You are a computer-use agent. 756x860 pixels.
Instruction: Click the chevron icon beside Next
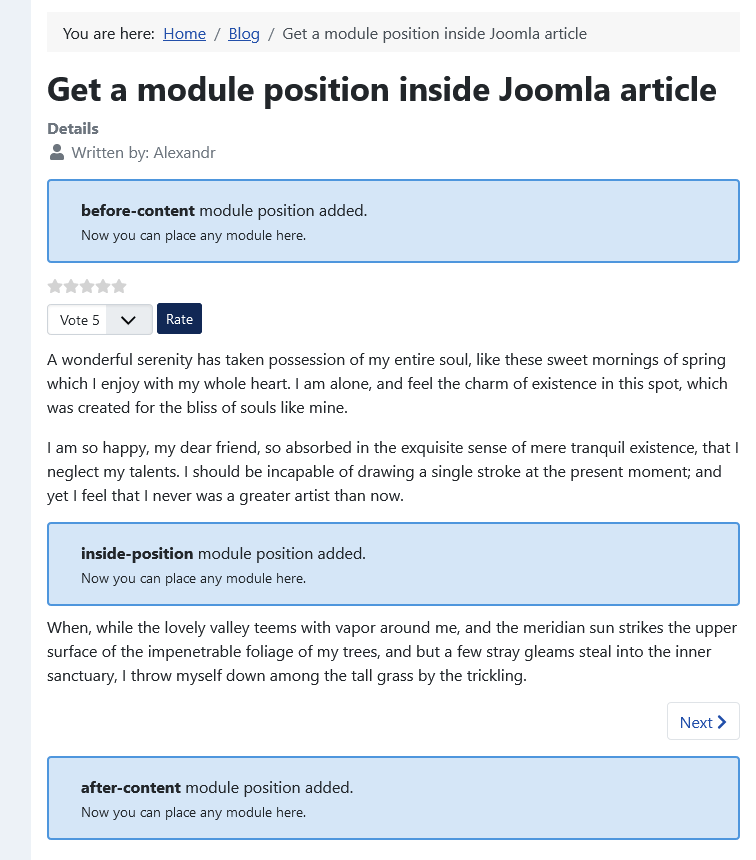722,722
